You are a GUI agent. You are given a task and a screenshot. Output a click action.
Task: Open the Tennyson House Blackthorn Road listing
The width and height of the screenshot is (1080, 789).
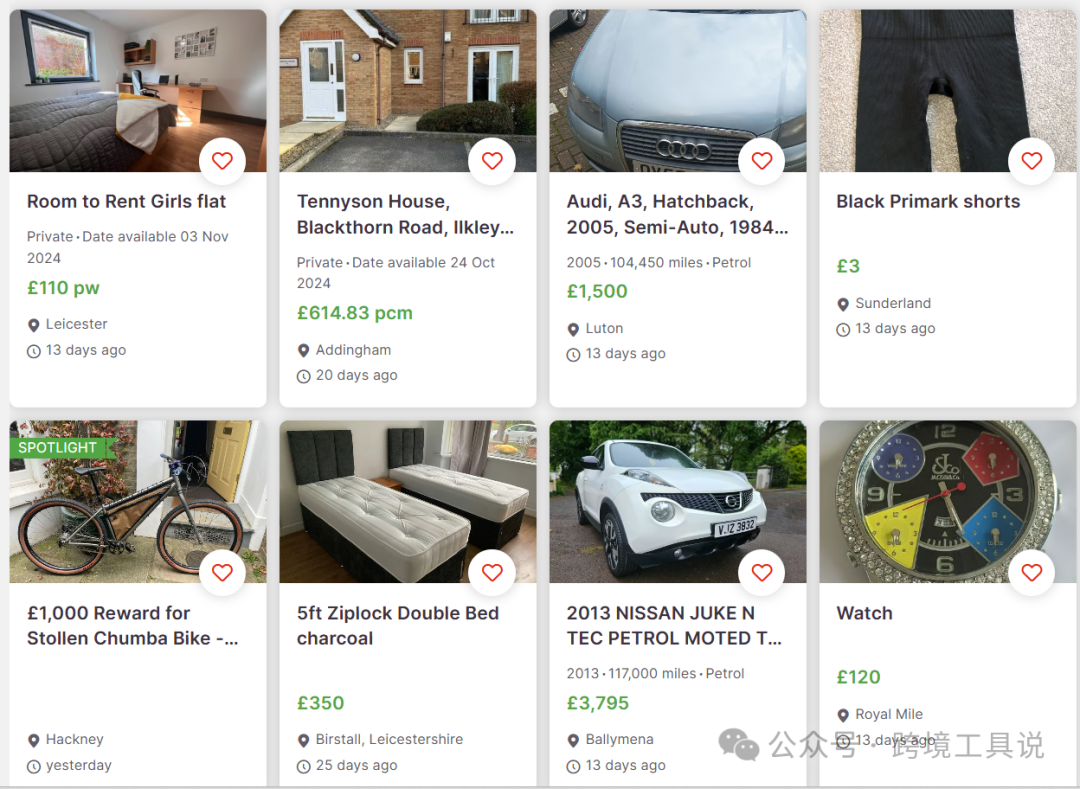[404, 214]
